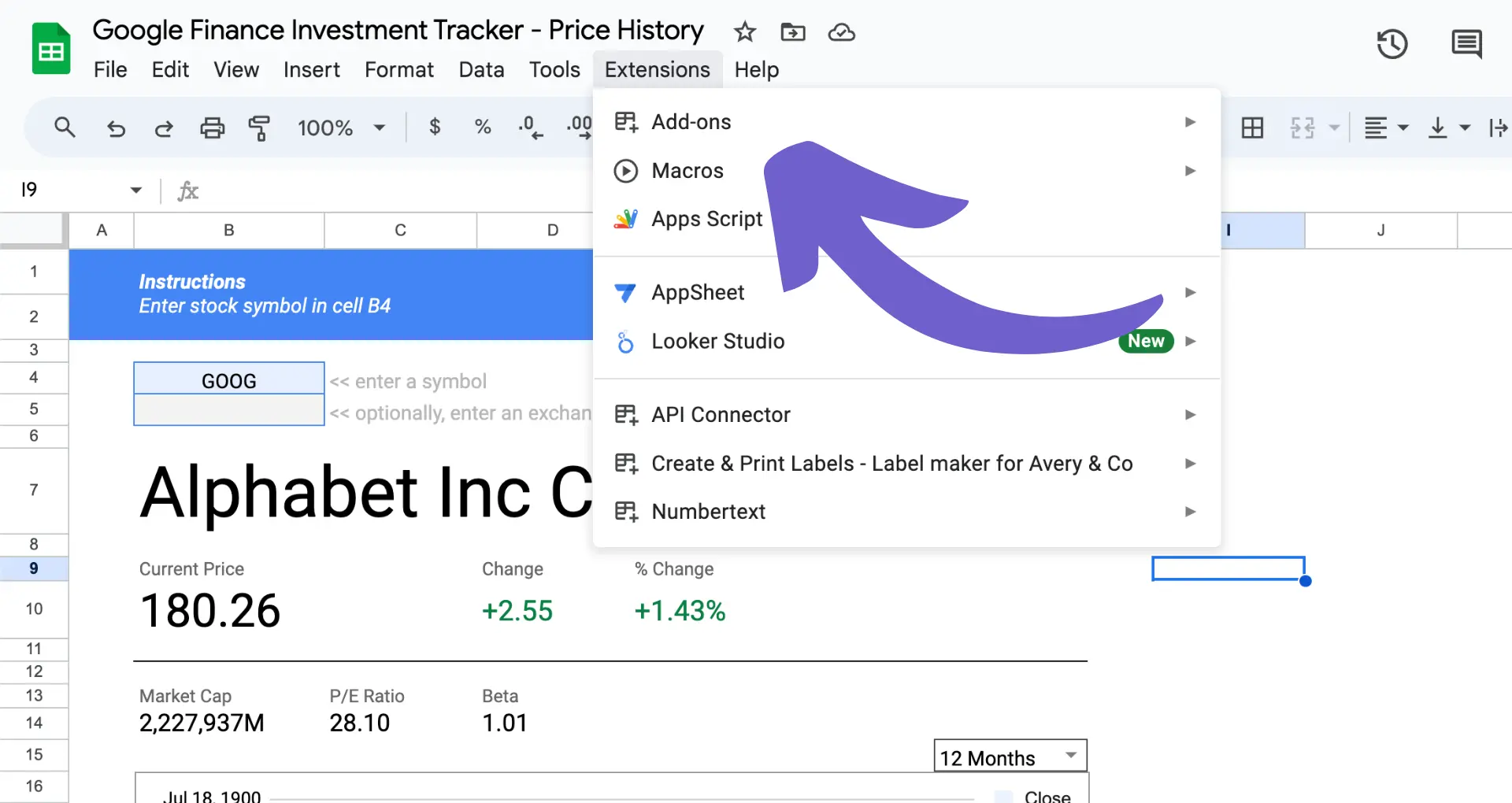Select API Connector menu entry

click(x=906, y=415)
